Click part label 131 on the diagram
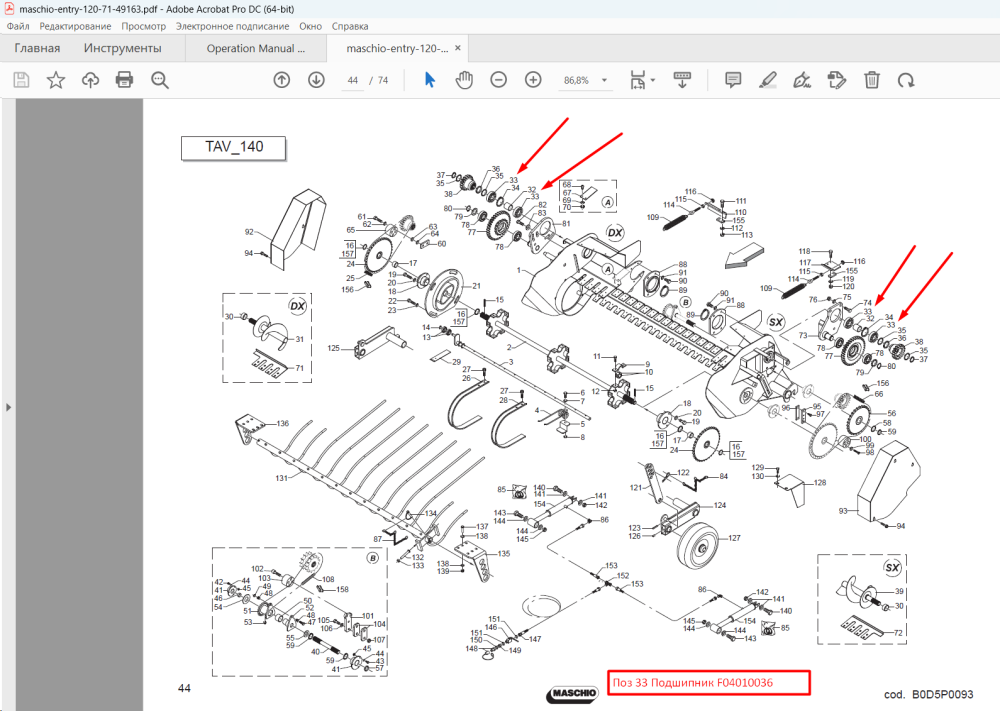The width and height of the screenshot is (1000, 711). 281,478
